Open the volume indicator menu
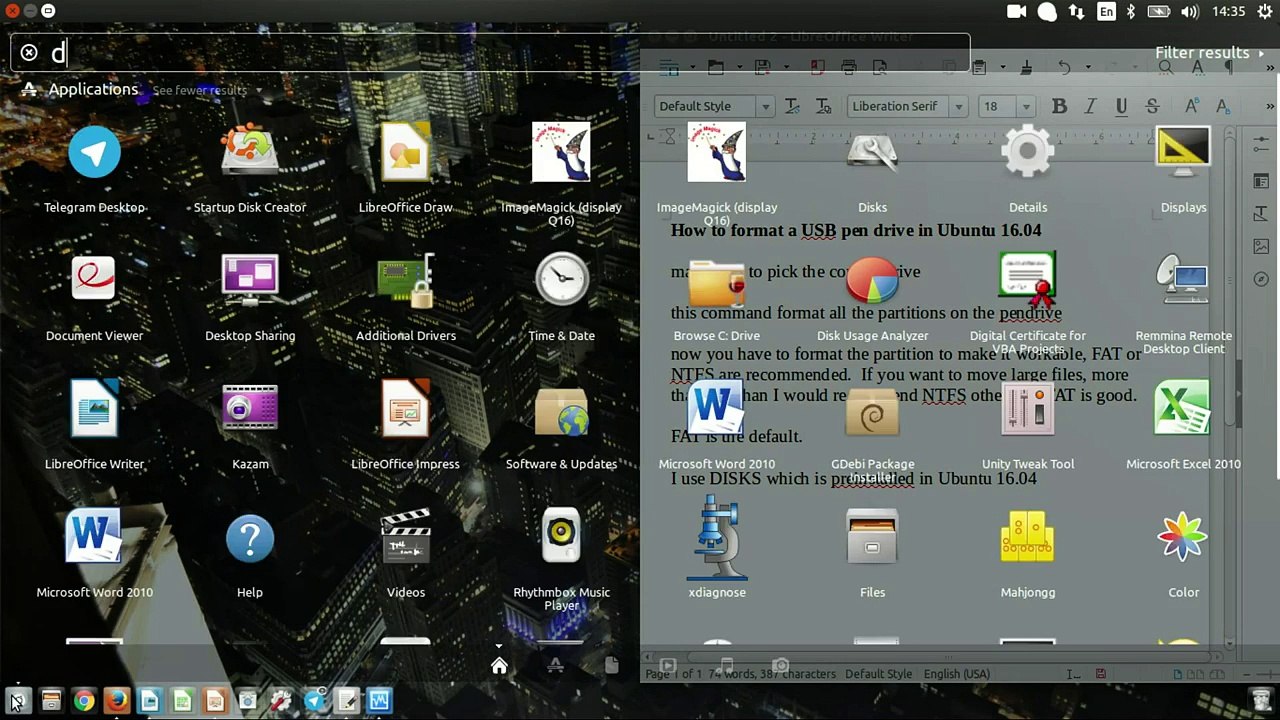The height and width of the screenshot is (720, 1280). (x=1189, y=12)
